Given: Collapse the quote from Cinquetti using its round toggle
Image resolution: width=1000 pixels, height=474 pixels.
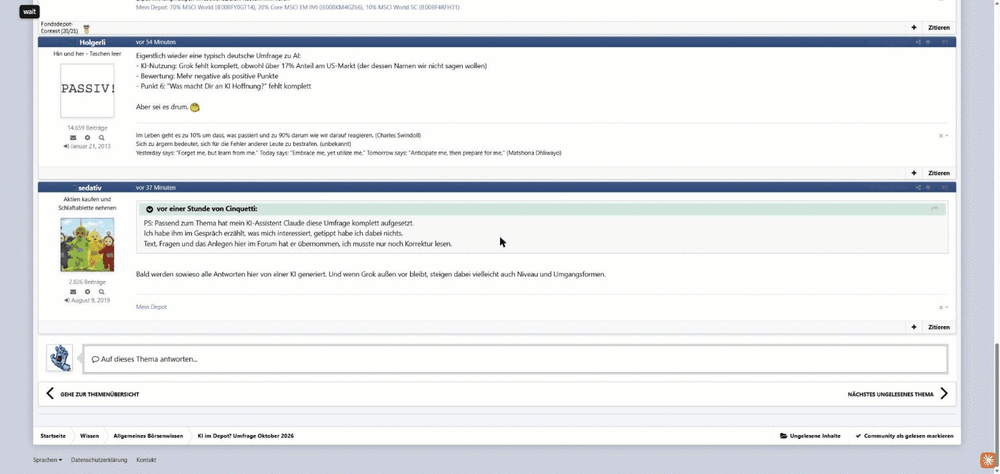Looking at the screenshot, I should pos(149,209).
